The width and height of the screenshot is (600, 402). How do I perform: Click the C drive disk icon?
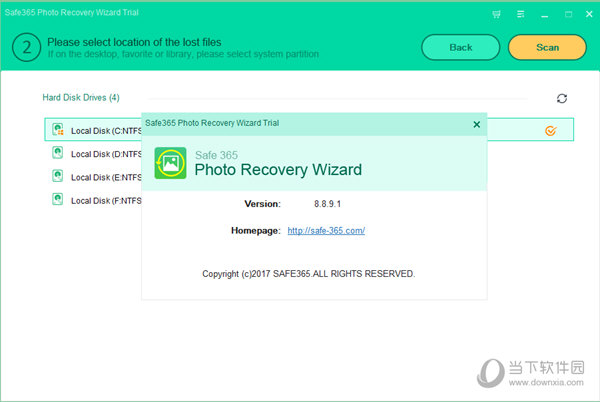point(58,129)
